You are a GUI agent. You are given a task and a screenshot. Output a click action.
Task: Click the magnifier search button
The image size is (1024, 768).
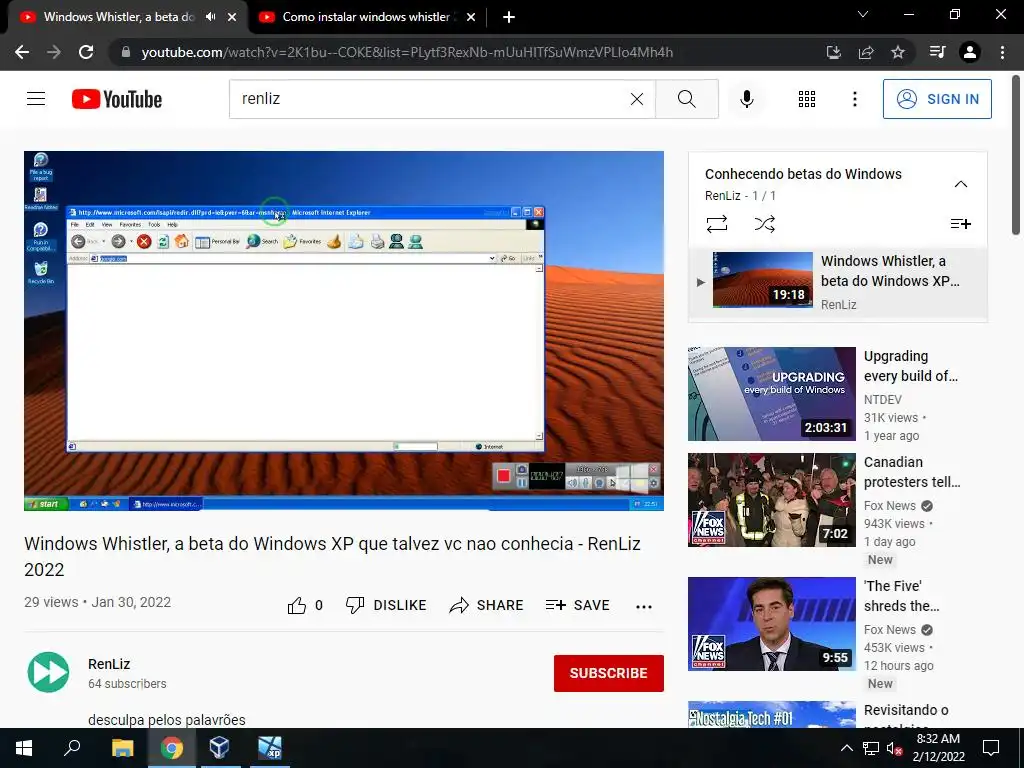click(x=686, y=99)
